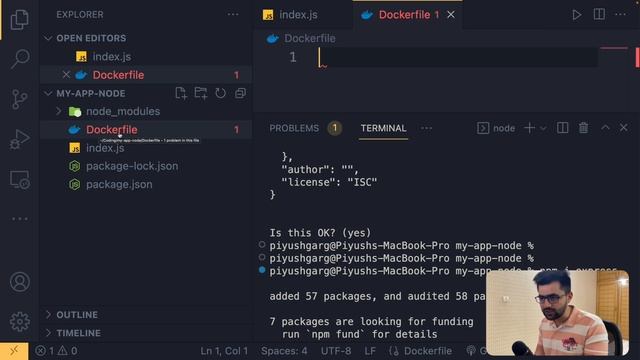Kill the terminal with trash icon

(583, 128)
